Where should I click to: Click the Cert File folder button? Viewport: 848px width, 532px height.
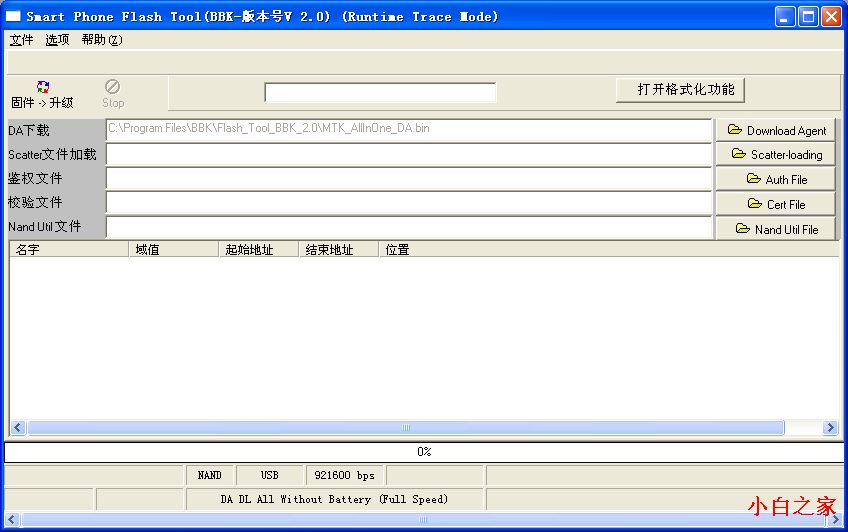pyautogui.click(x=776, y=204)
